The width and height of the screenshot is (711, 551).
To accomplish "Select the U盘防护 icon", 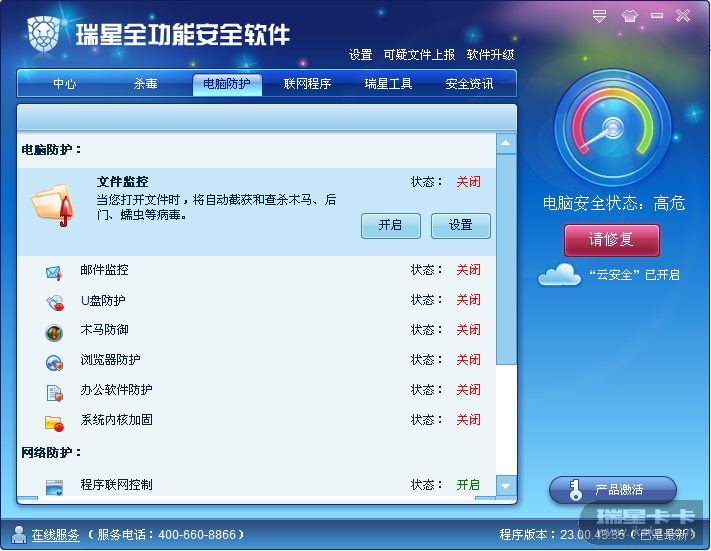I will click(x=55, y=302).
